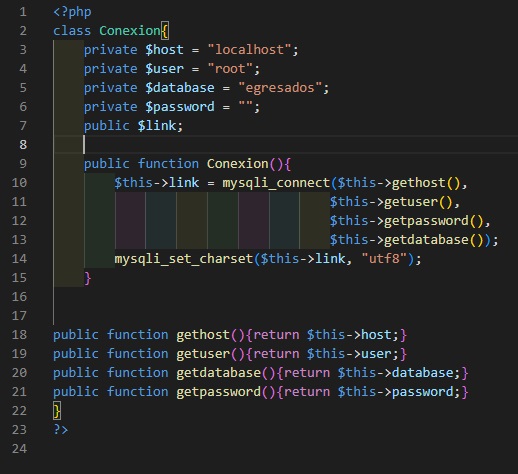Image resolution: width=518 pixels, height=474 pixels.
Task: Click "getdatabase()" call on line 13
Action: point(434,240)
